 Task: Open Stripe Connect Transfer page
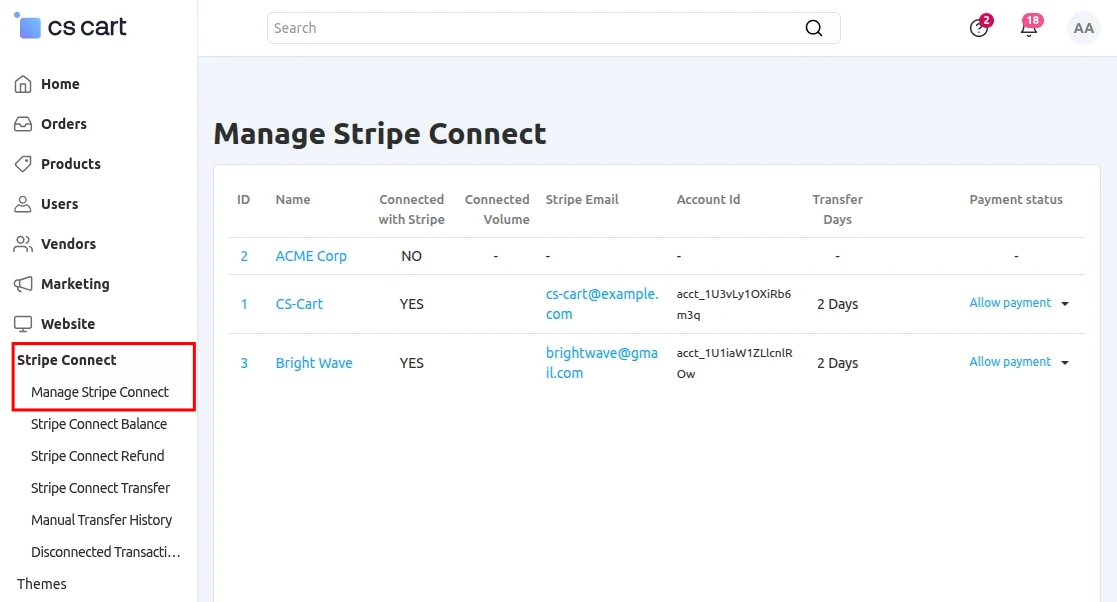click(100, 488)
